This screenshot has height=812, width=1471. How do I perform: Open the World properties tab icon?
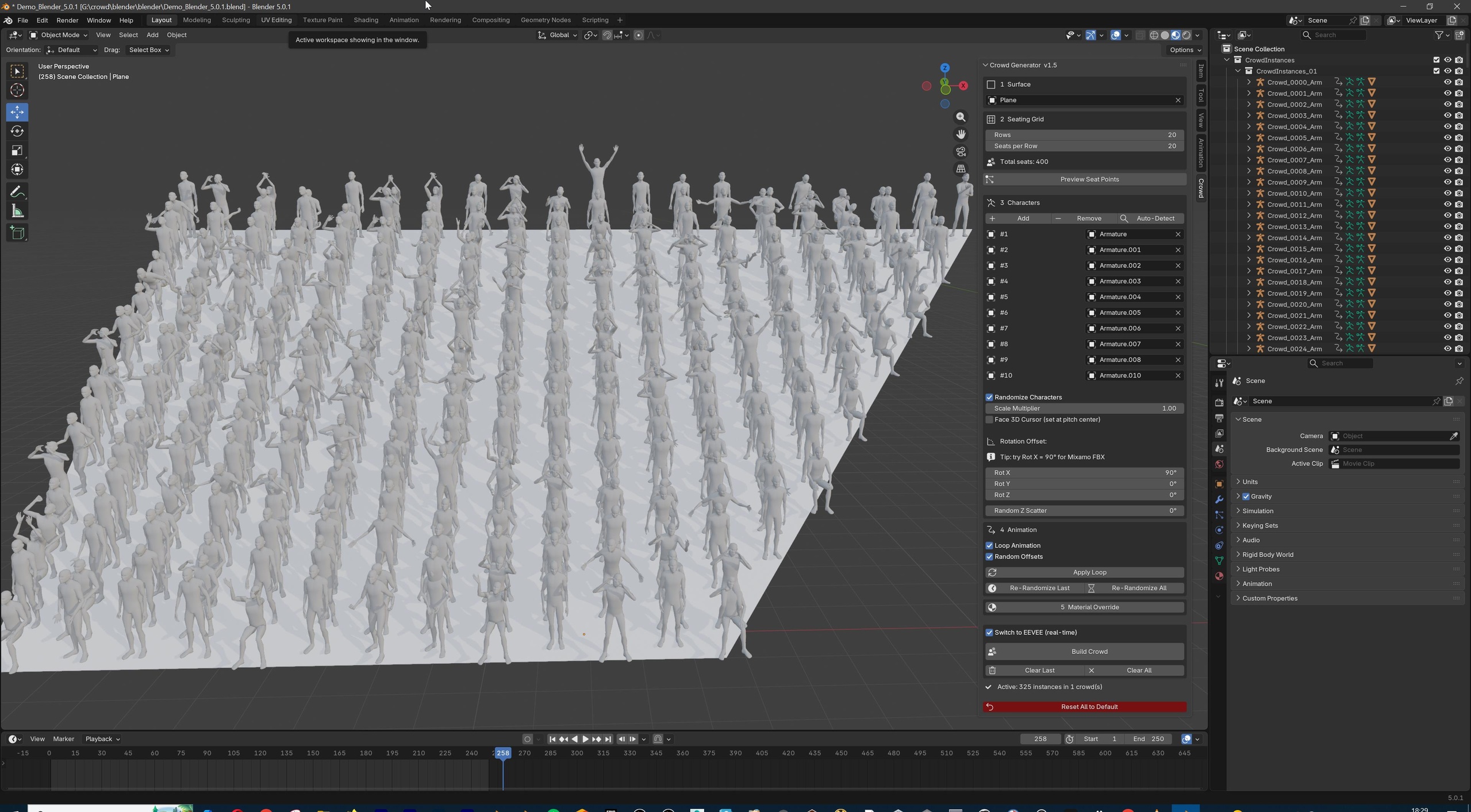1219,464
